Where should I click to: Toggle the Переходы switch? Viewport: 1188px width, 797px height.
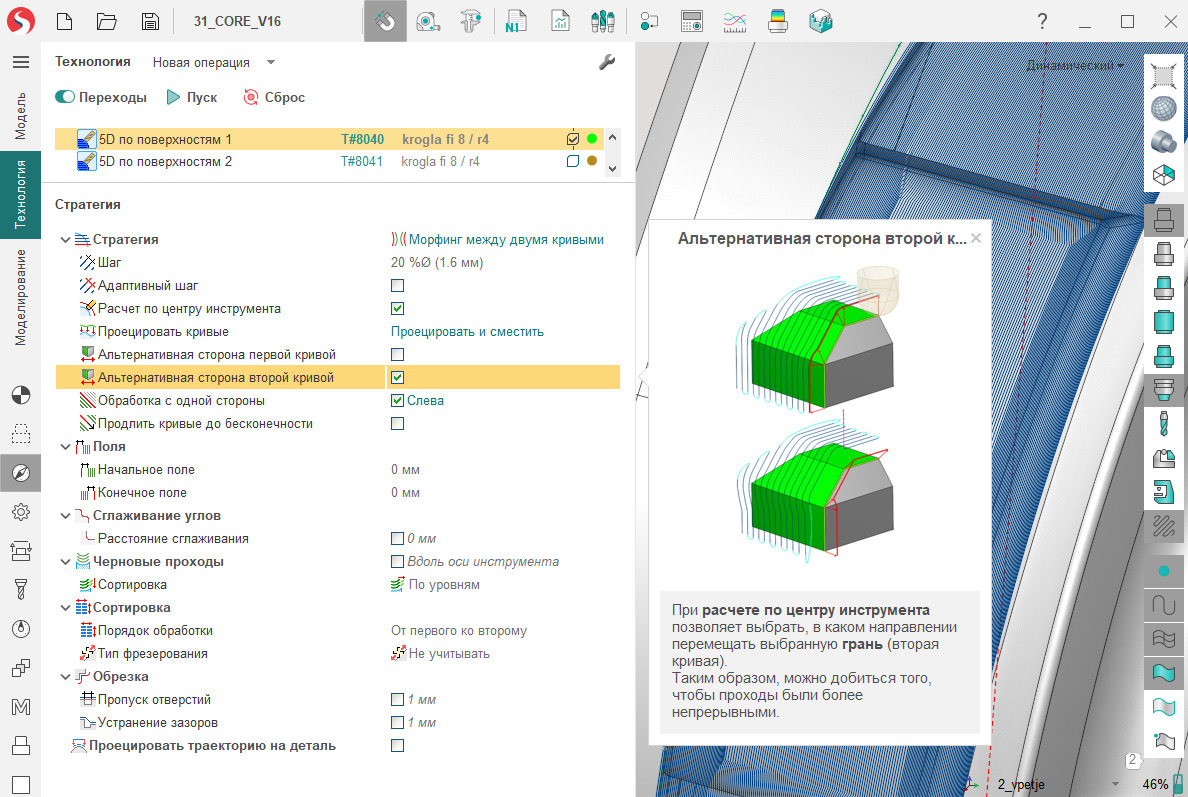pyautogui.click(x=66, y=97)
